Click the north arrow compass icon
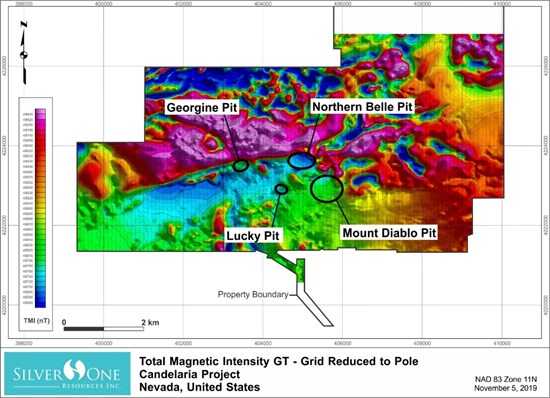The height and width of the screenshot is (398, 550). pyautogui.click(x=24, y=53)
